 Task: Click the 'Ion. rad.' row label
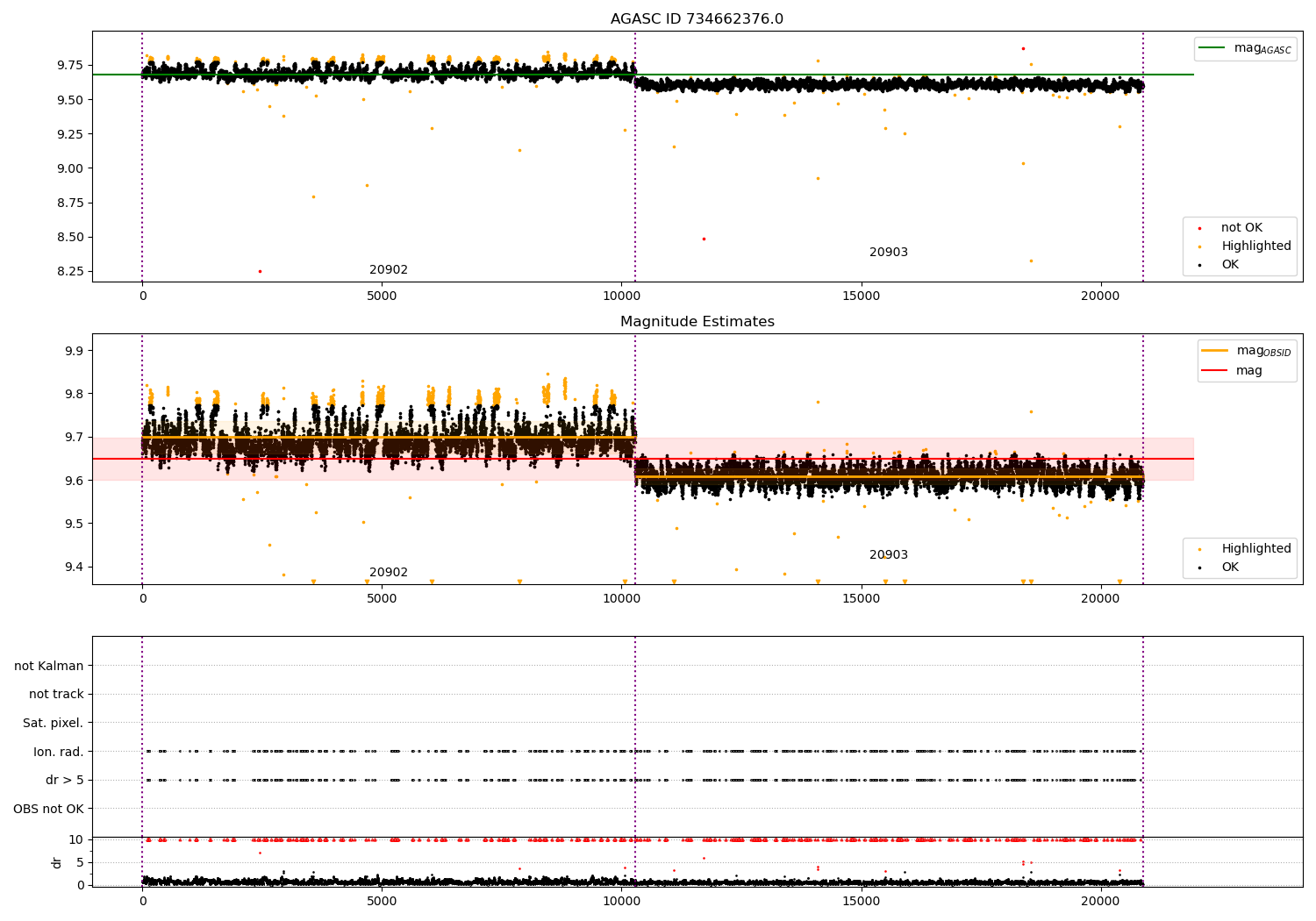[x=59, y=752]
